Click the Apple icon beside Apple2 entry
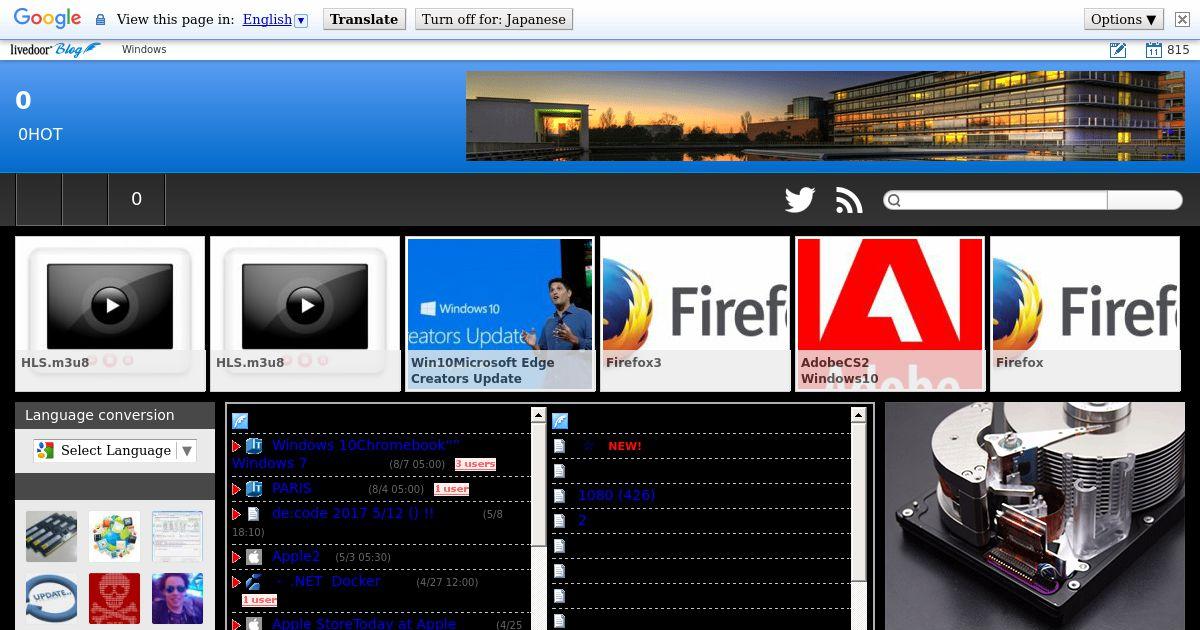 pos(254,557)
